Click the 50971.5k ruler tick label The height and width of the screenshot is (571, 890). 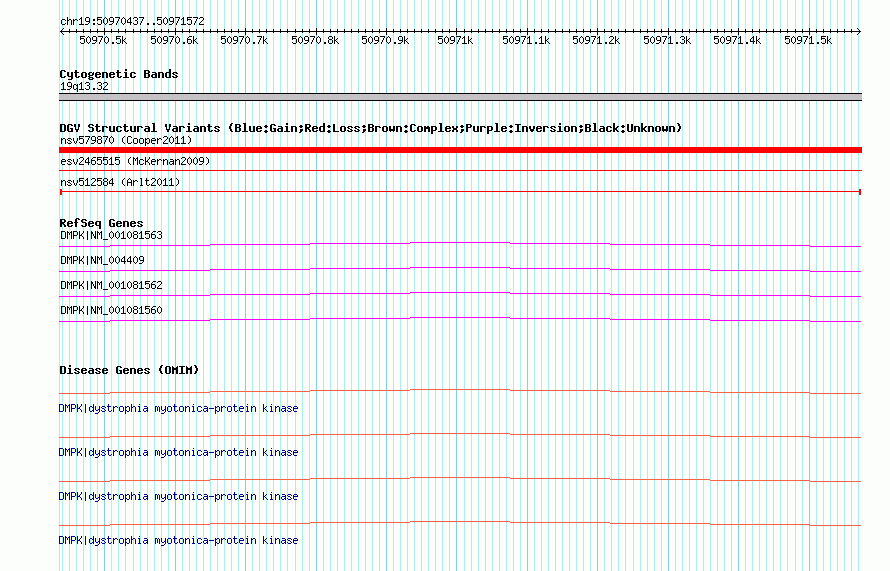808,40
